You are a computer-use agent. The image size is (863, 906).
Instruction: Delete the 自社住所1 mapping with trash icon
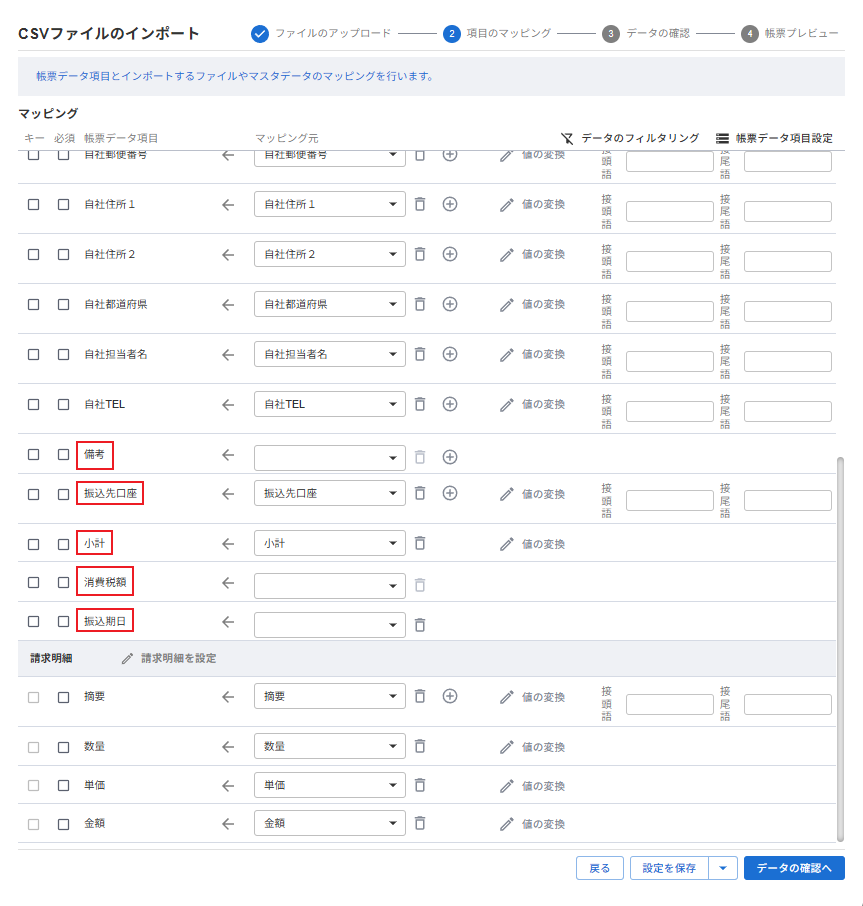pyautogui.click(x=420, y=204)
